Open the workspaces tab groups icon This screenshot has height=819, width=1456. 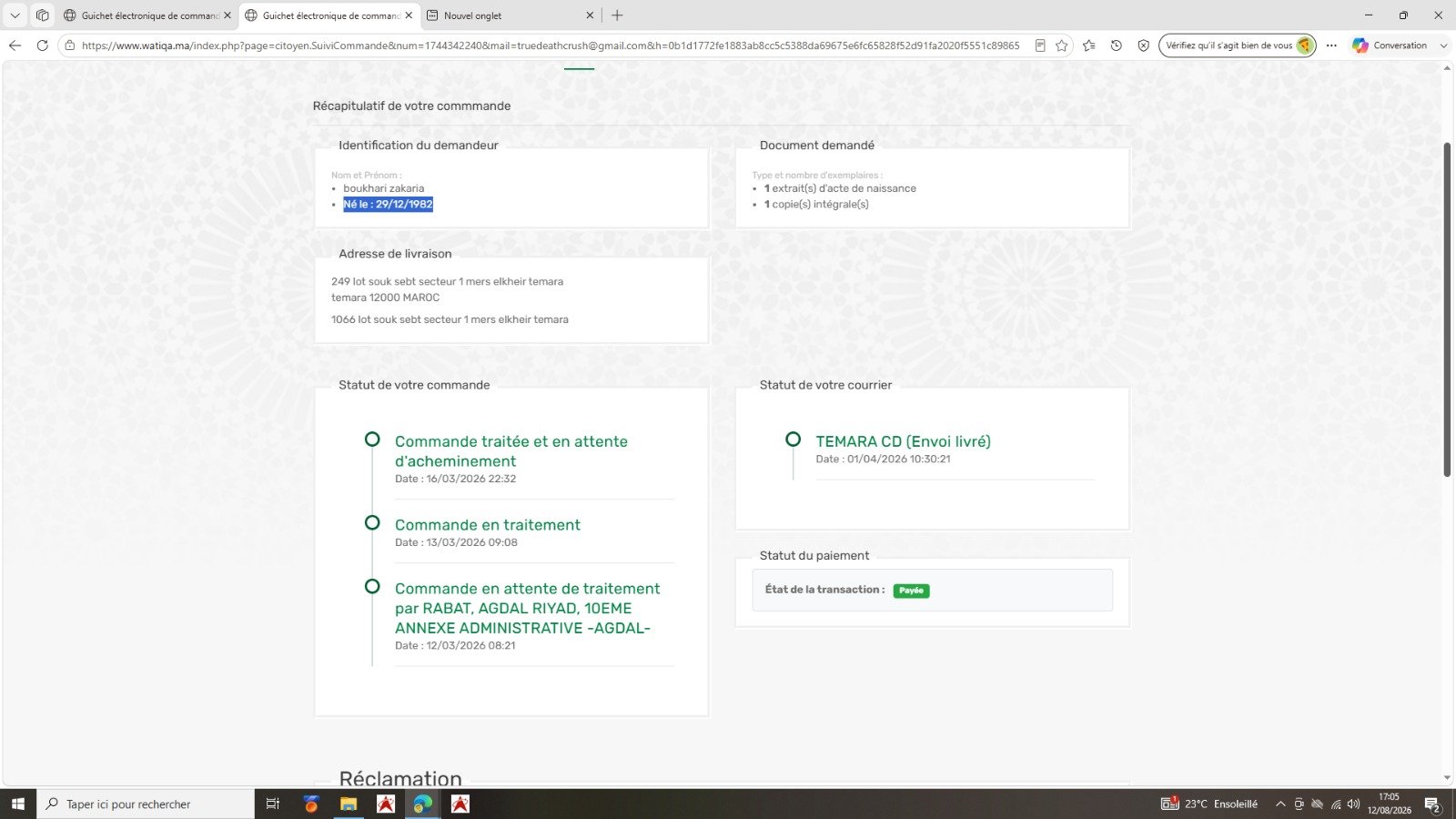click(x=42, y=15)
